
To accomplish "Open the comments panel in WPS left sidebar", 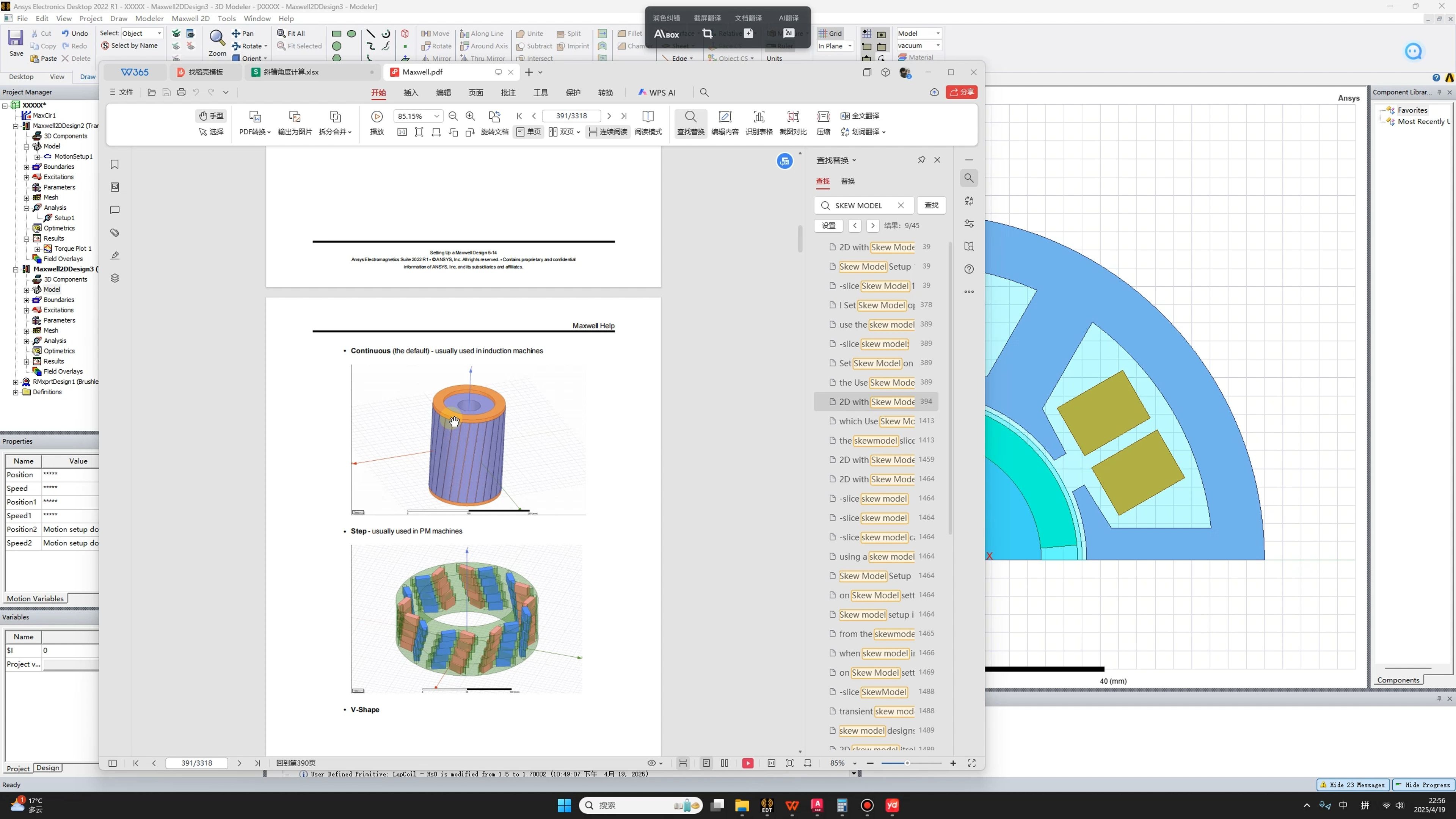I will click(x=115, y=210).
